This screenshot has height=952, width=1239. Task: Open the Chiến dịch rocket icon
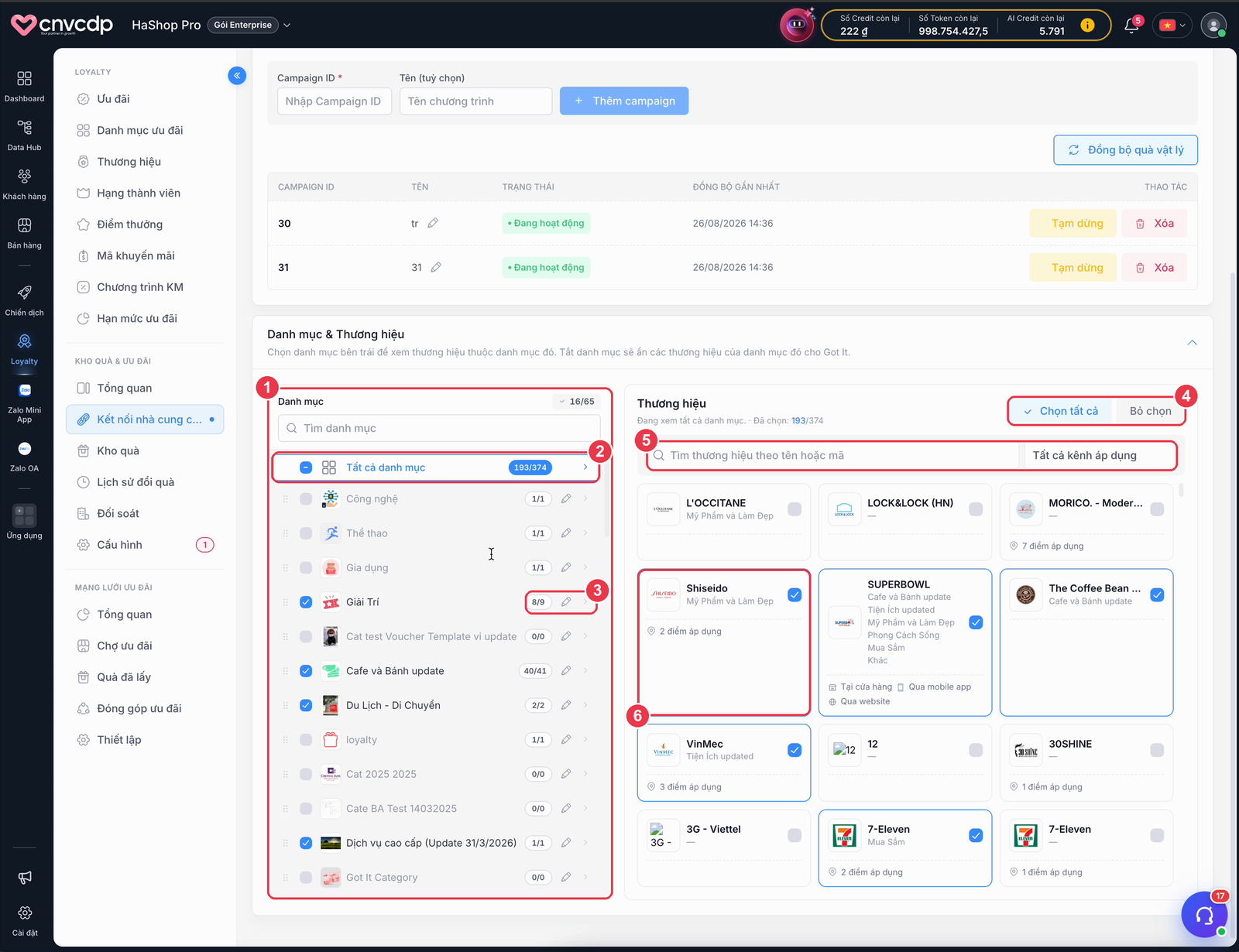tap(24, 293)
